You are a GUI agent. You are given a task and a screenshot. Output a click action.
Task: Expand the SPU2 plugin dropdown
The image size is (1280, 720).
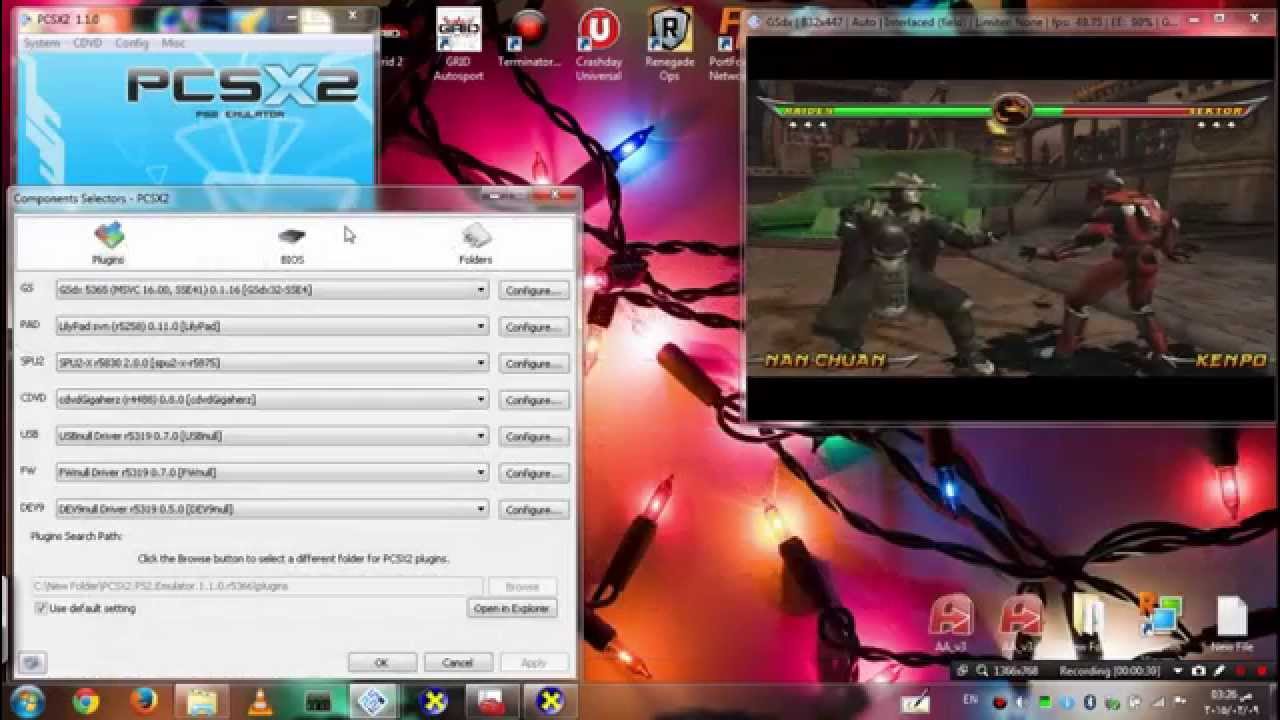481,363
